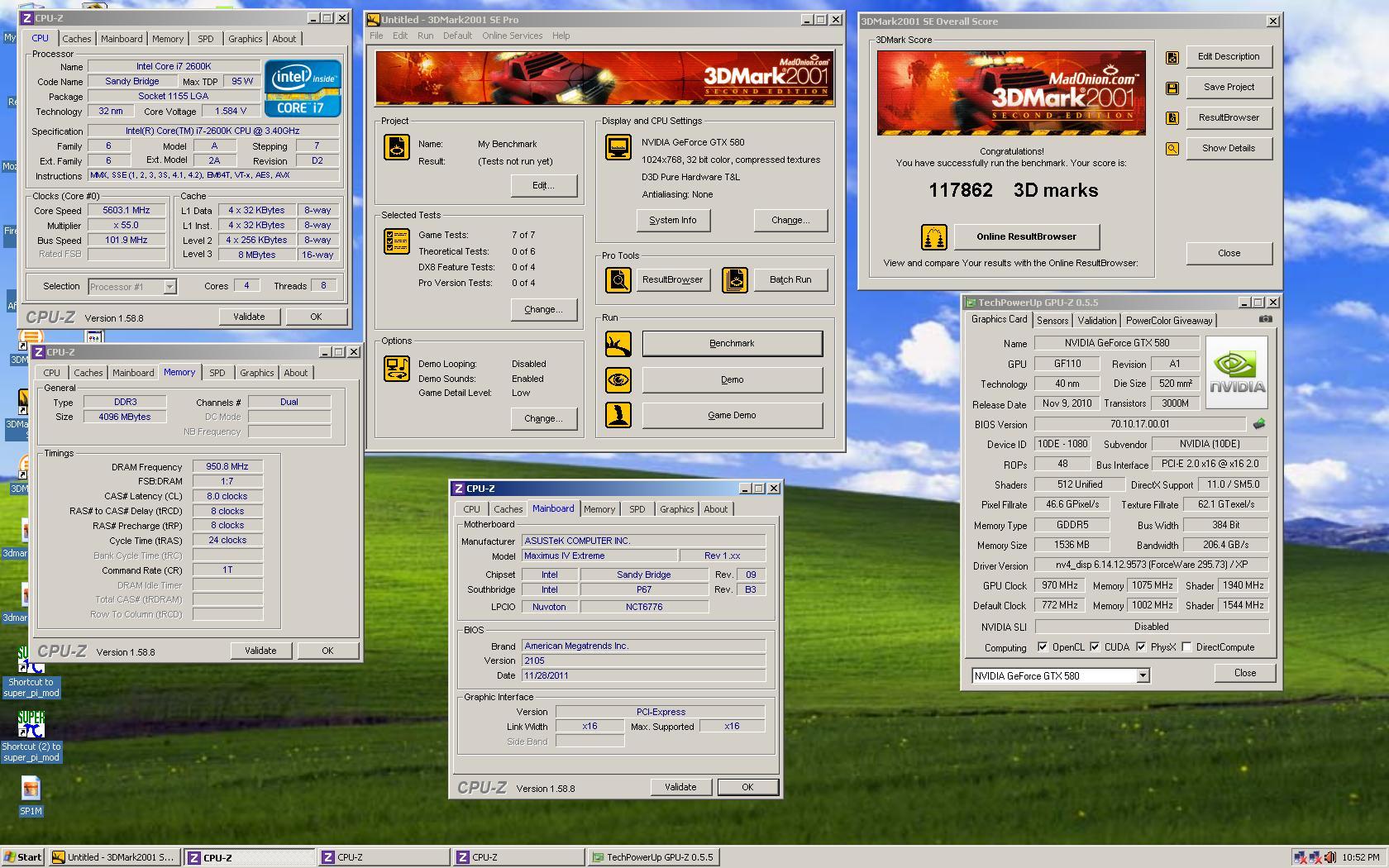Click the Online ResultBrowser icon
Viewport: 1389px width, 868px height.
click(933, 237)
